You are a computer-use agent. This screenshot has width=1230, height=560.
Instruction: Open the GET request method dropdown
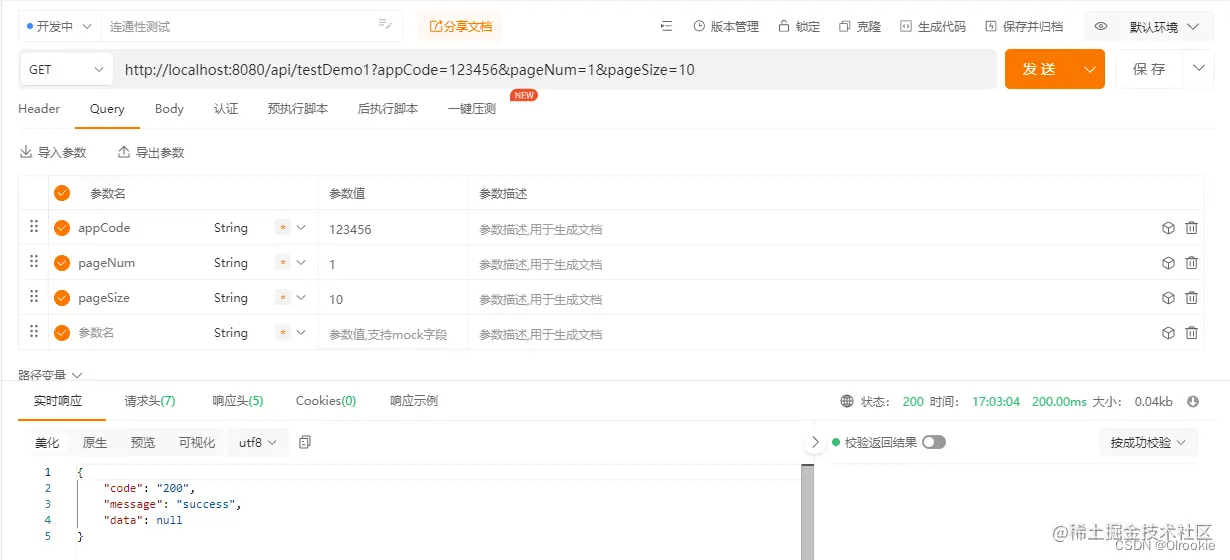[x=67, y=69]
